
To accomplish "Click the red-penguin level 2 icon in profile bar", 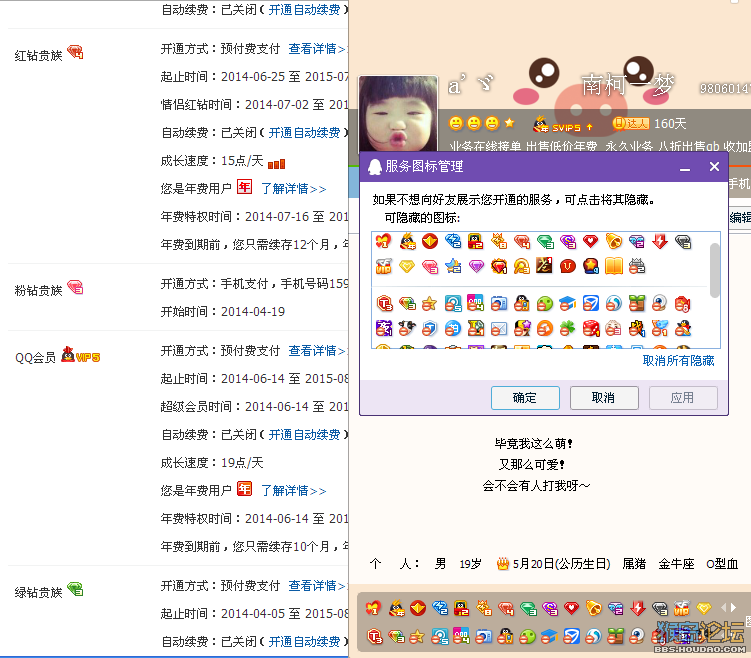I will [461, 609].
